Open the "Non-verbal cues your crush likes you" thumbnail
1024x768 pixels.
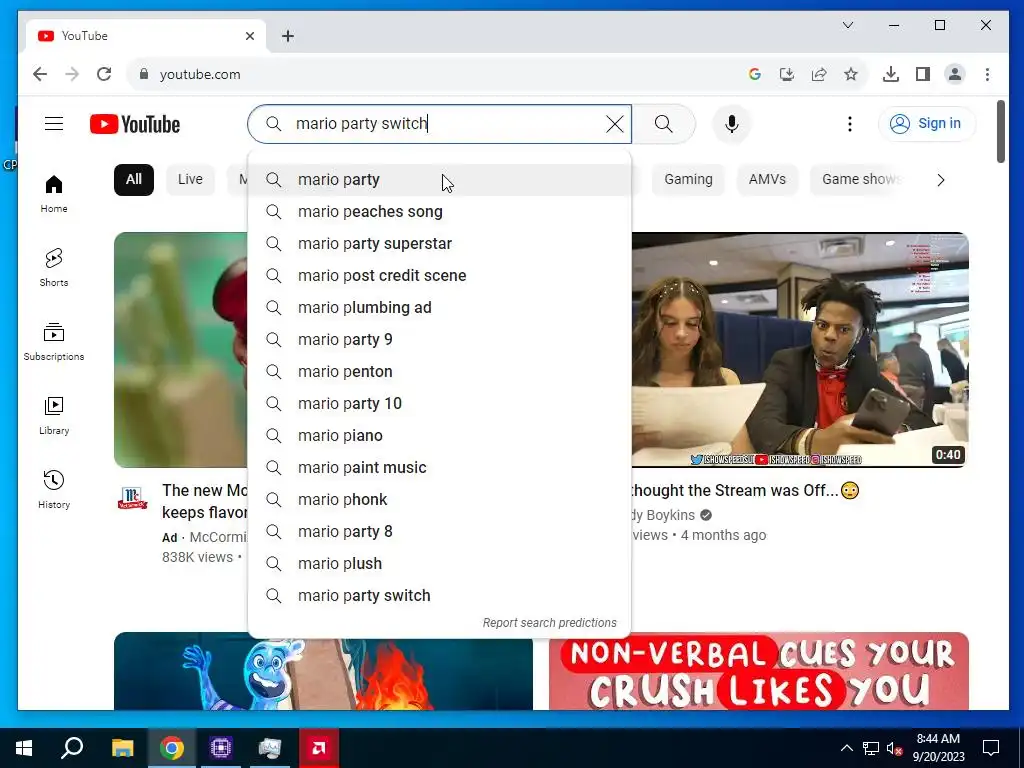[759, 671]
